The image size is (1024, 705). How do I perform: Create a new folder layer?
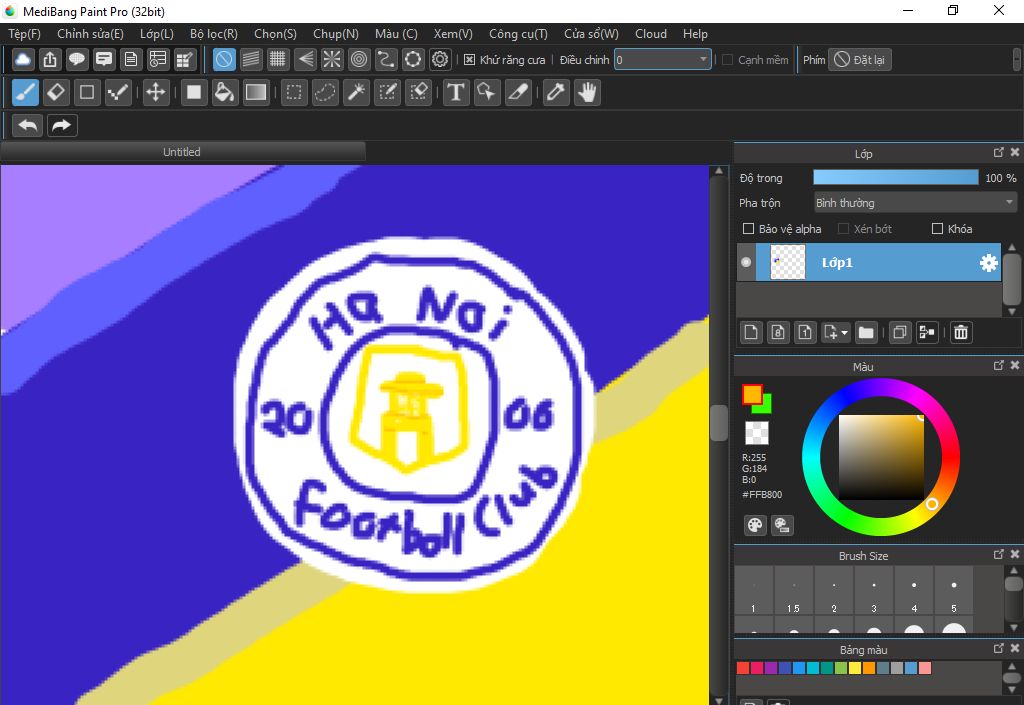pyautogui.click(x=866, y=332)
